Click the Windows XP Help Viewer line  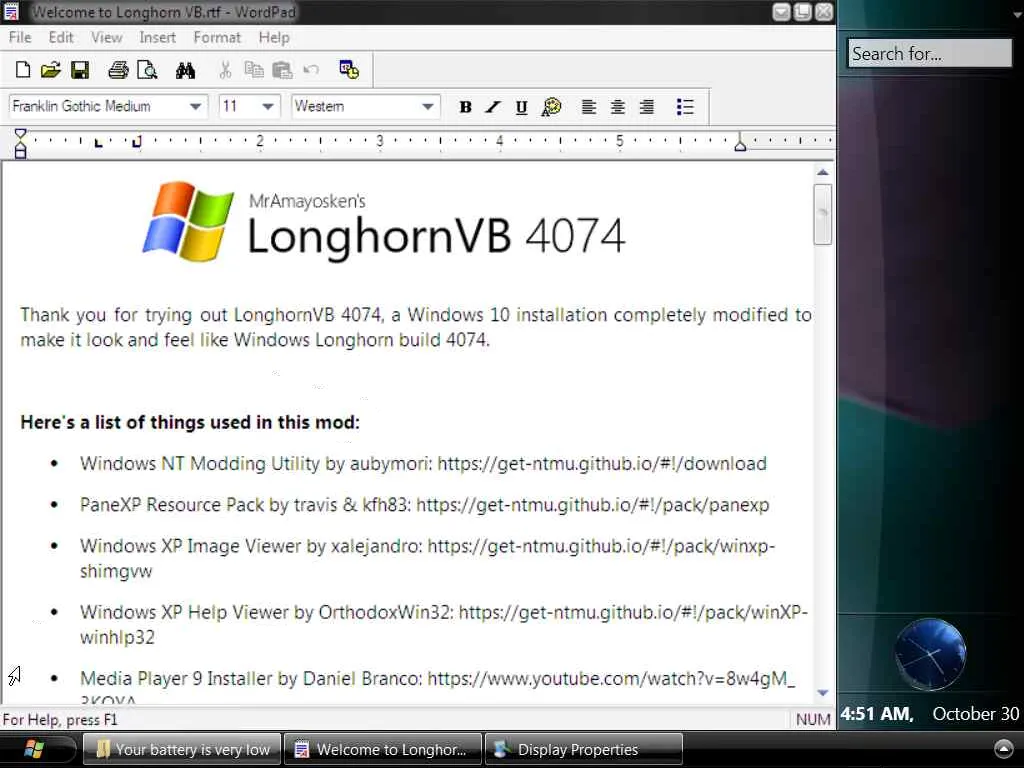[443, 624]
